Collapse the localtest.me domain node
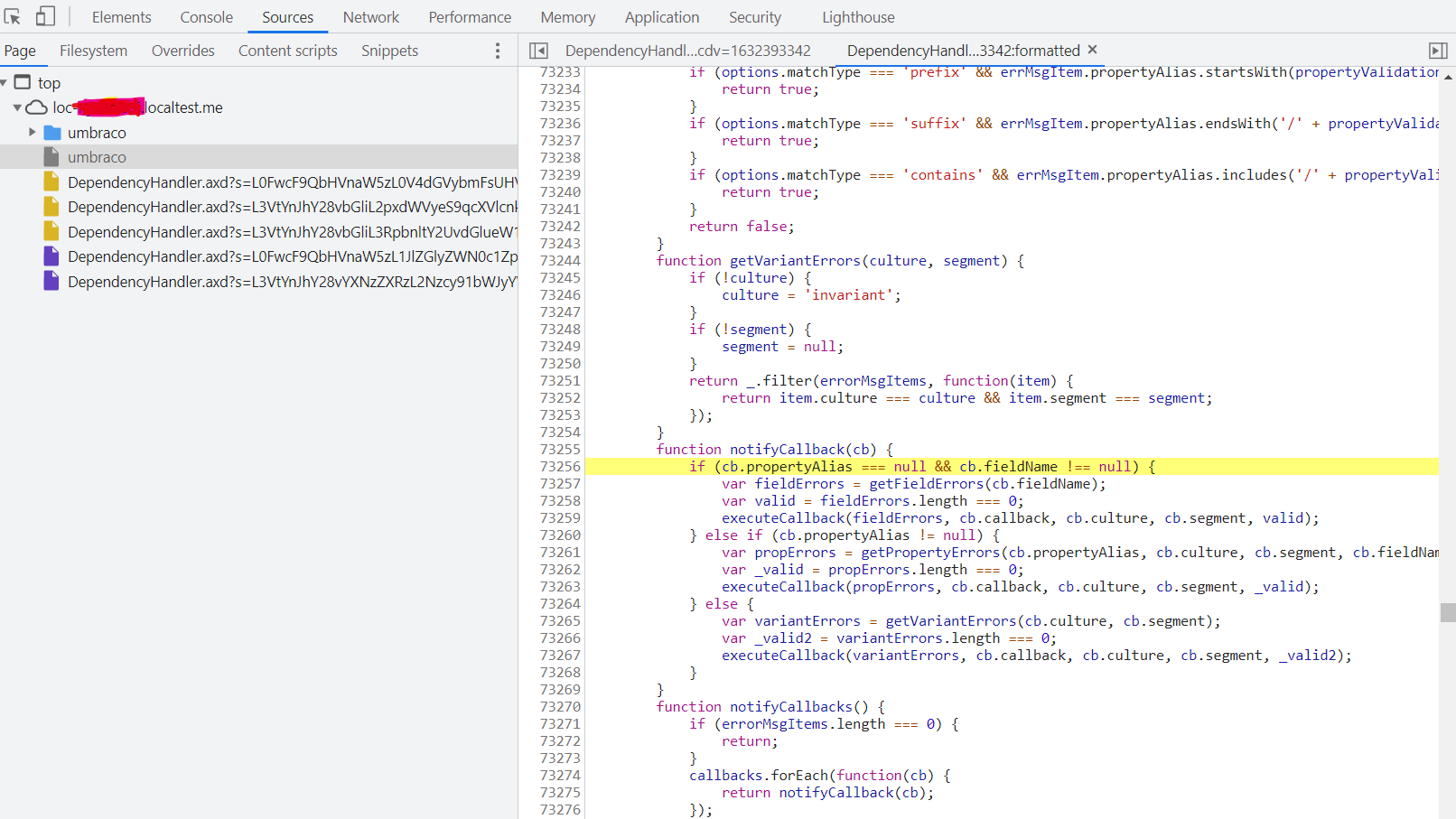The image size is (1456, 819). 17,107
